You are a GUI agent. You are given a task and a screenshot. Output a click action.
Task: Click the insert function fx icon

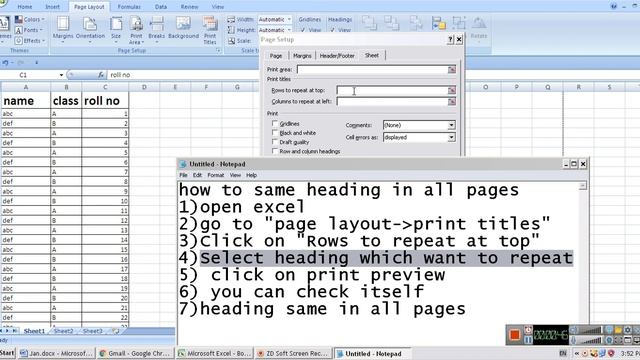pos(100,75)
